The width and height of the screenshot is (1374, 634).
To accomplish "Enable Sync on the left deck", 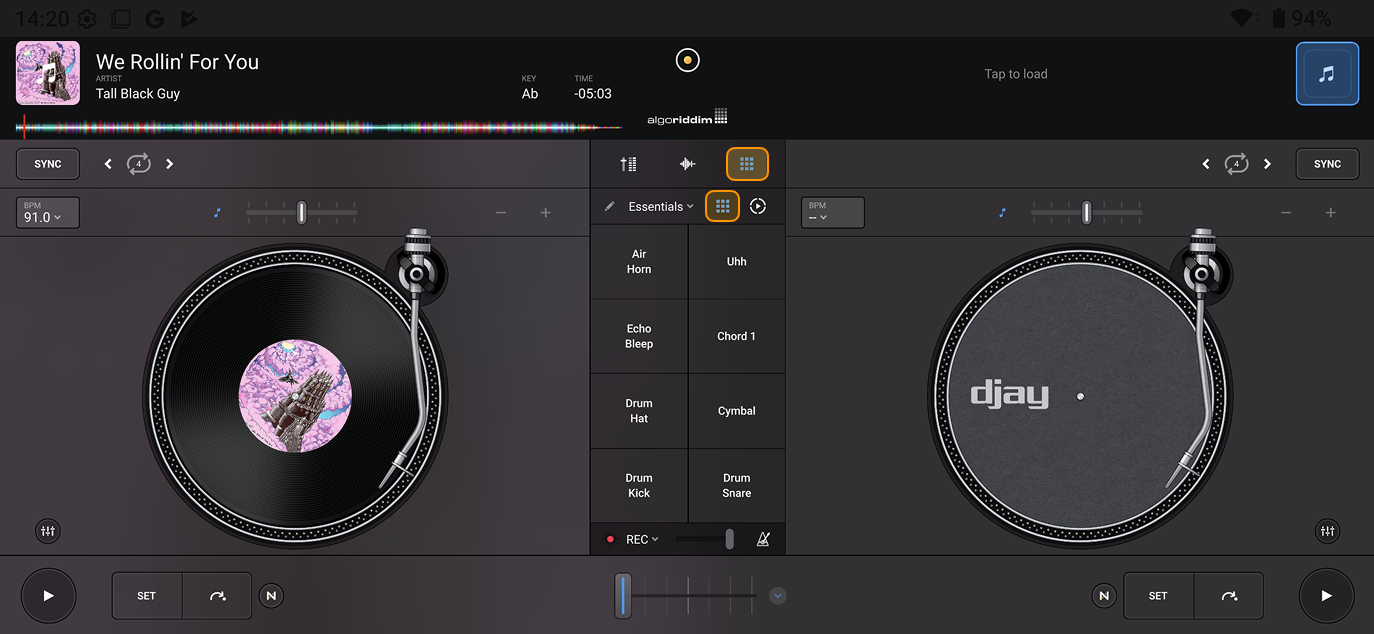I will 47,163.
